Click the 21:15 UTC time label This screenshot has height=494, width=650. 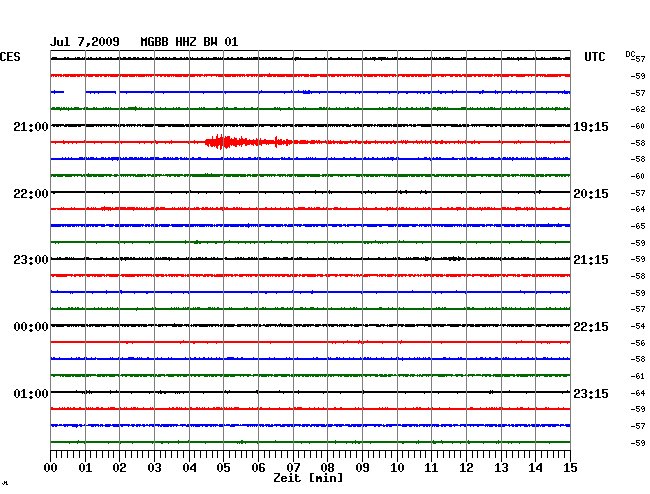pyautogui.click(x=591, y=260)
